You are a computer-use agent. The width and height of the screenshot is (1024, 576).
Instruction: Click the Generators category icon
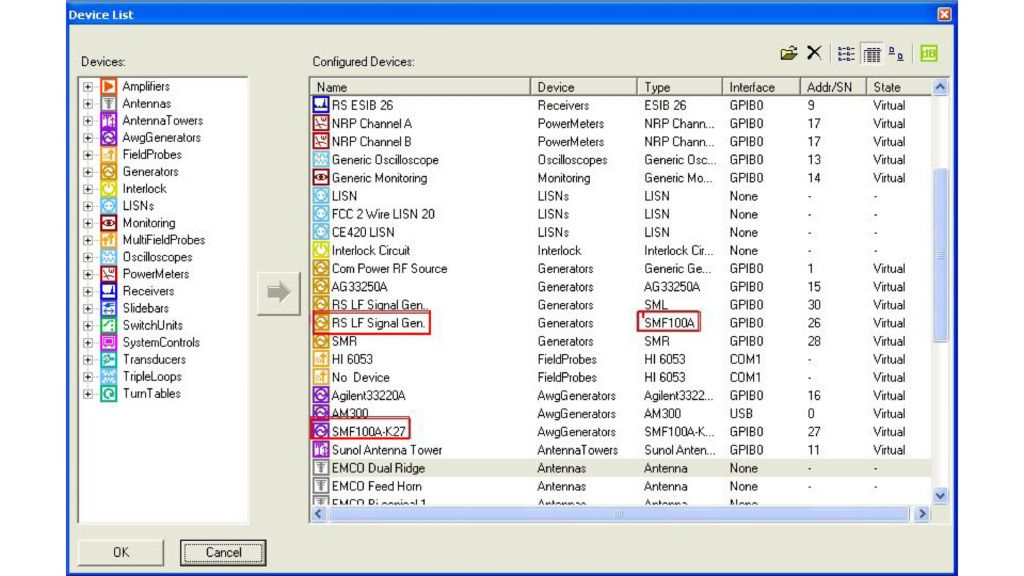[x=108, y=171]
